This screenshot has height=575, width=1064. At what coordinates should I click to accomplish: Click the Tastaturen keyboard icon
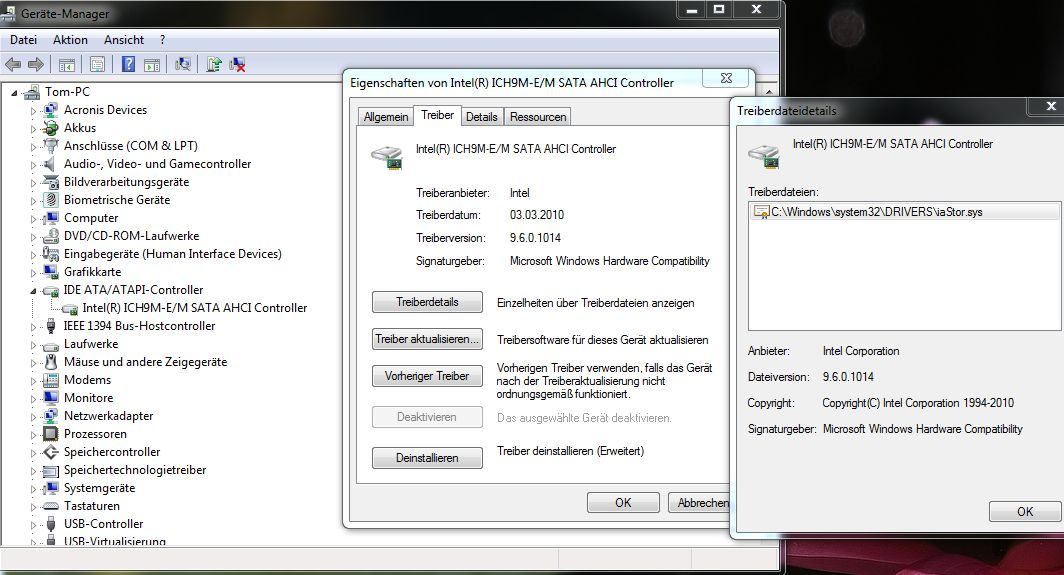point(50,506)
